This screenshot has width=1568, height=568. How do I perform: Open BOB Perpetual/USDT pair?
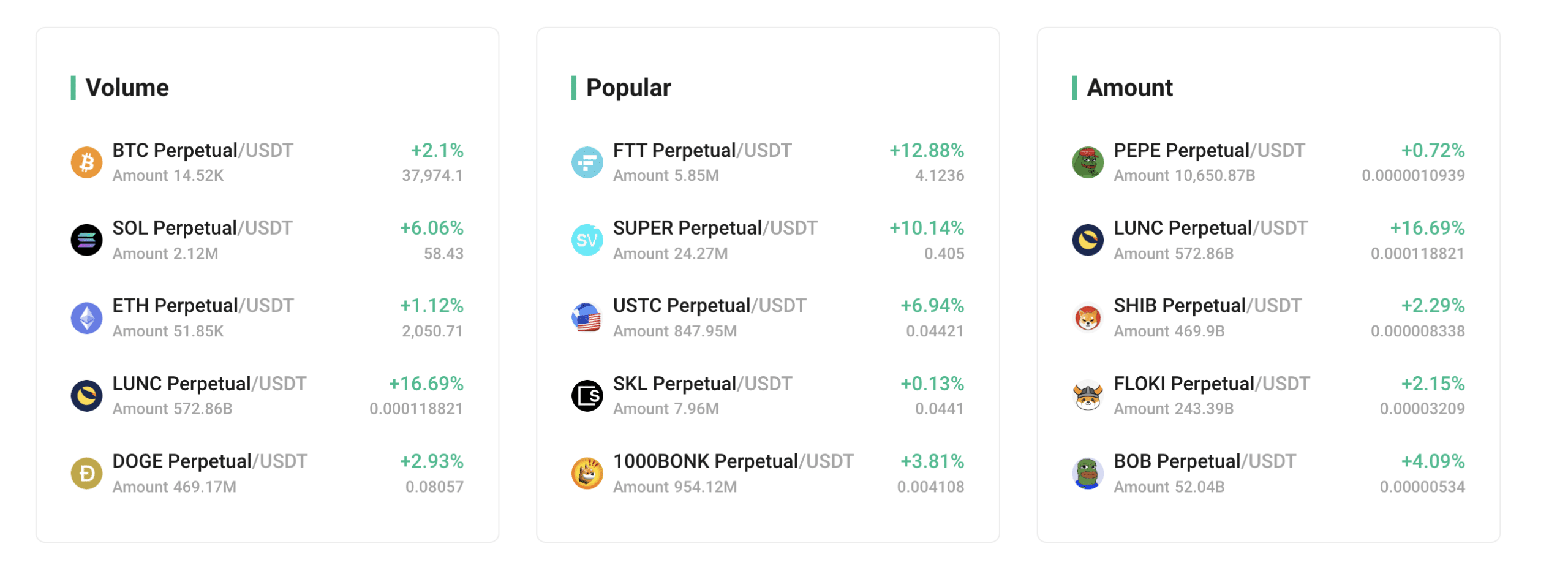point(1268,474)
